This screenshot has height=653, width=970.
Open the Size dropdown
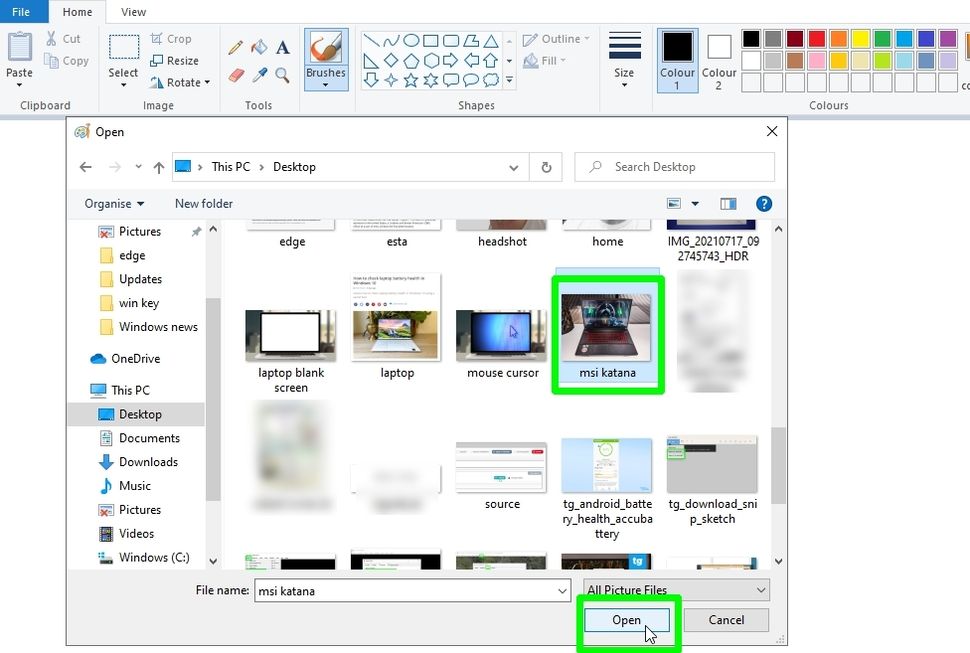[625, 60]
